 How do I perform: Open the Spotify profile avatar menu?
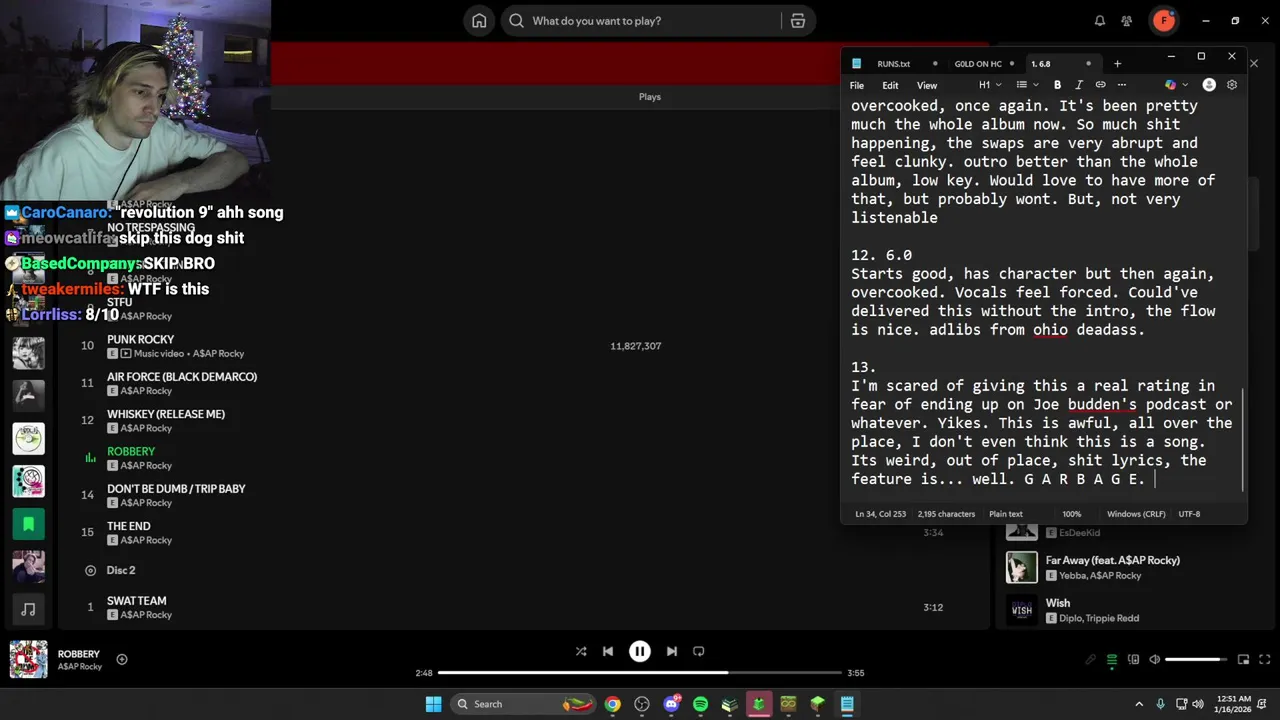1163,20
